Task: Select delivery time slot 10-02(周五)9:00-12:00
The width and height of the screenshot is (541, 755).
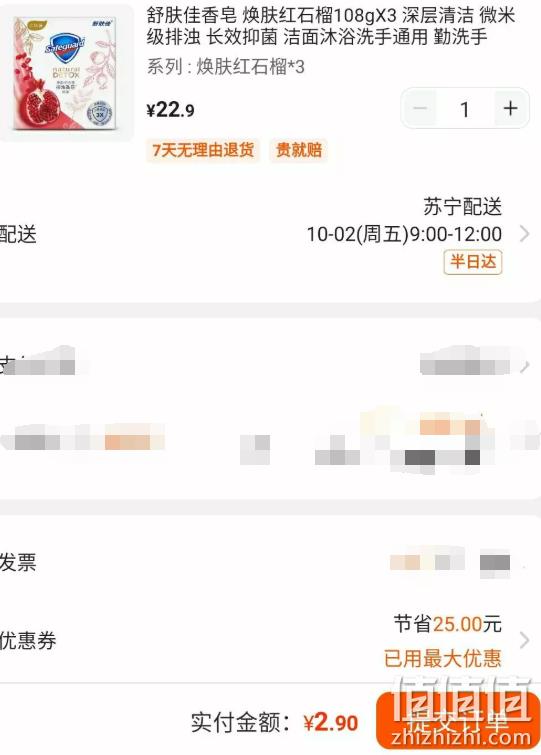Action: tap(404, 234)
